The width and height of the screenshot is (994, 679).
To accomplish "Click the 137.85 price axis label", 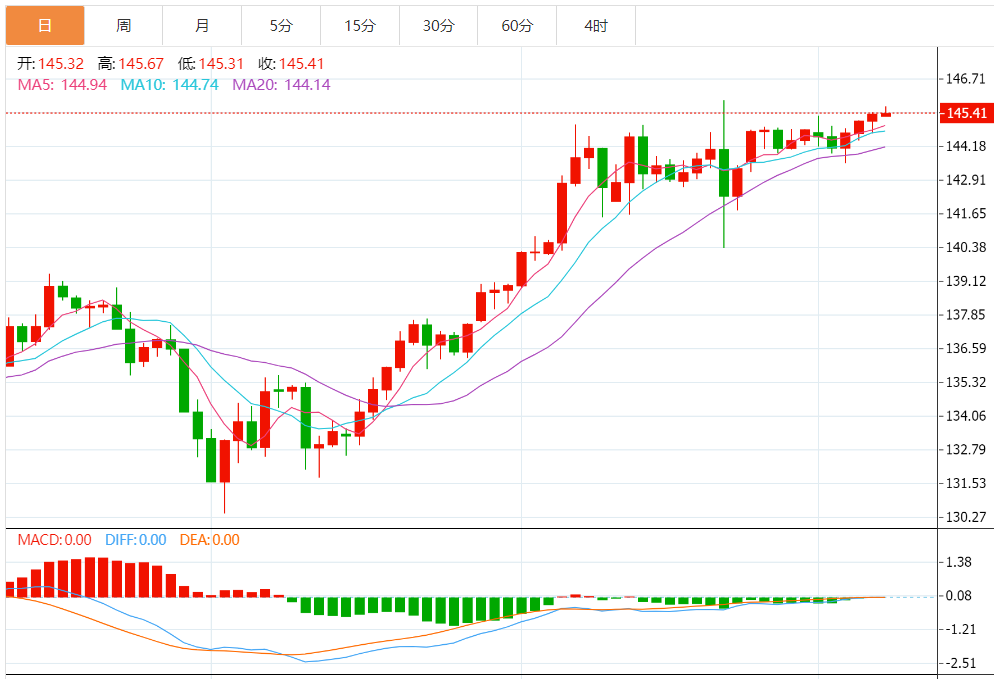I will pos(965,314).
